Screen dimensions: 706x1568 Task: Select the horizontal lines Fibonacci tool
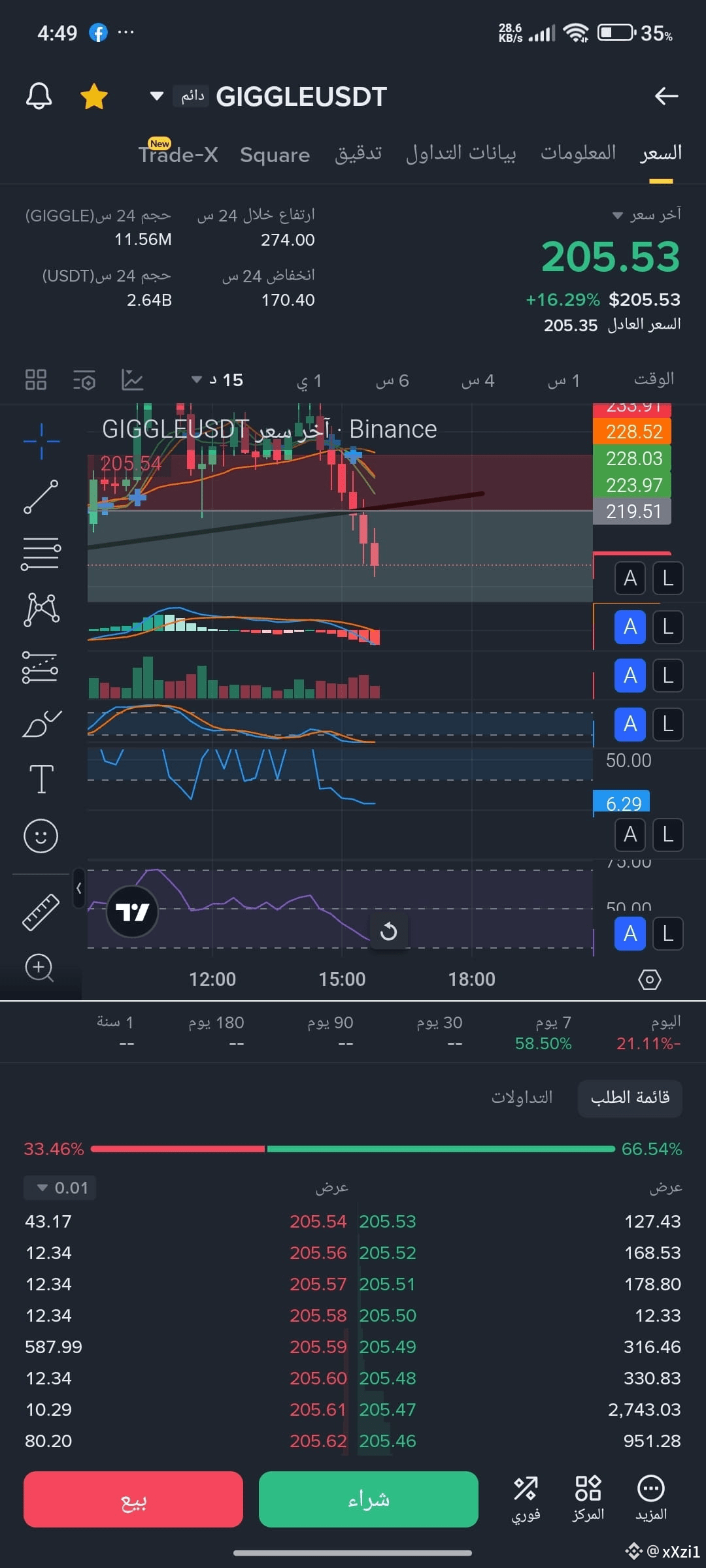tap(41, 553)
